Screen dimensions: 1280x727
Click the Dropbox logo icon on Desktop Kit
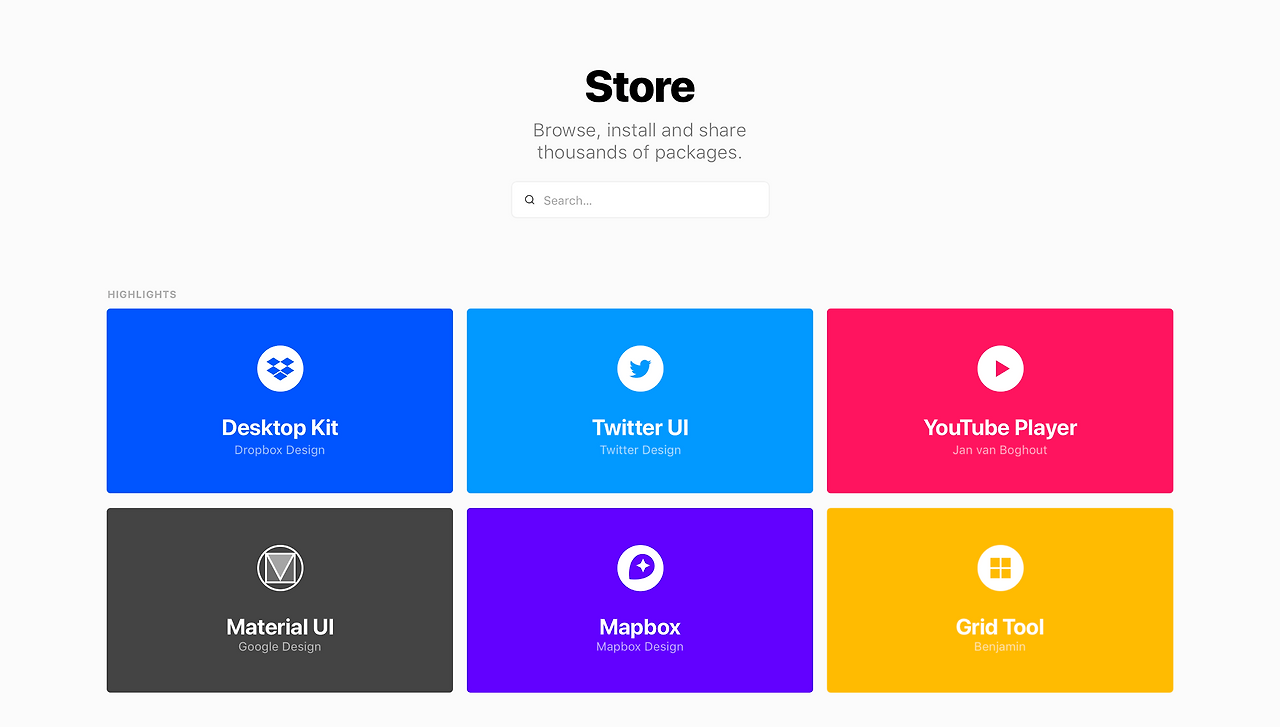tap(280, 368)
